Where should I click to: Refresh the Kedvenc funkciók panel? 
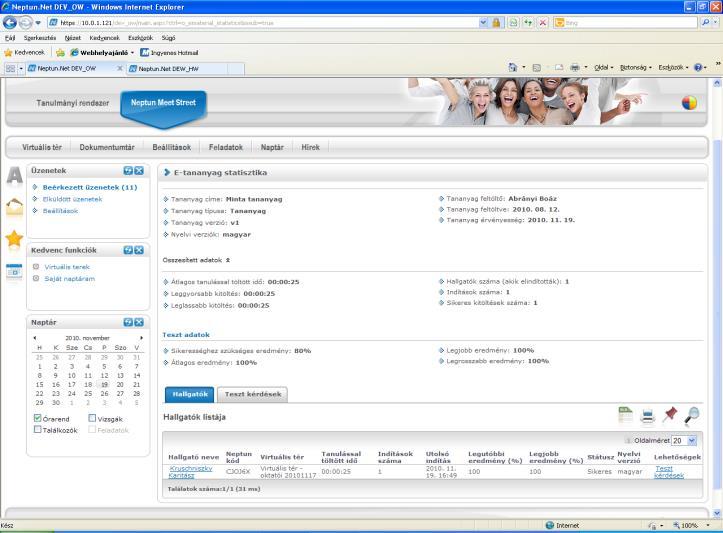[128, 250]
